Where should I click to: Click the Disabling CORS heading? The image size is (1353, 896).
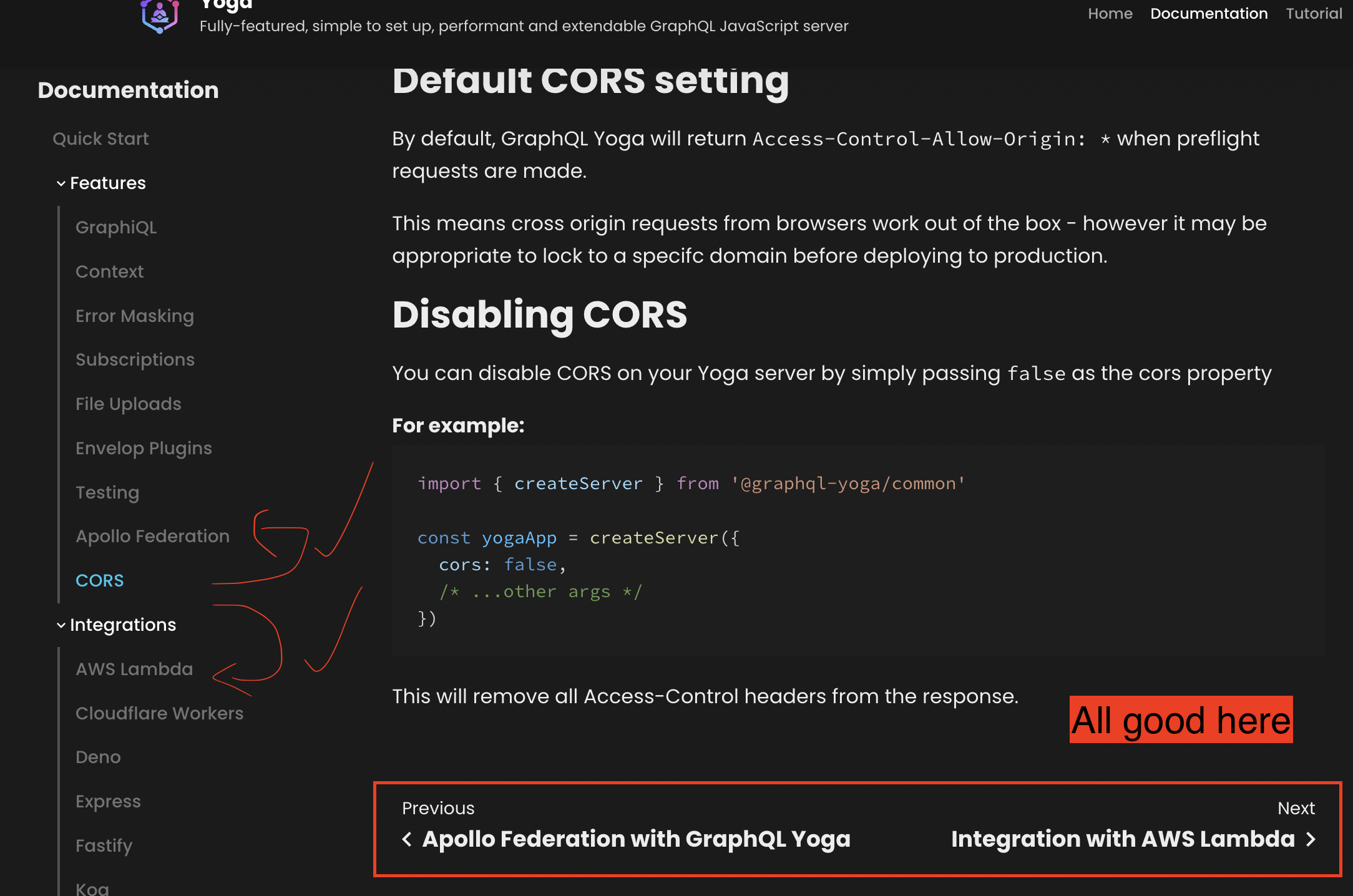(x=539, y=314)
